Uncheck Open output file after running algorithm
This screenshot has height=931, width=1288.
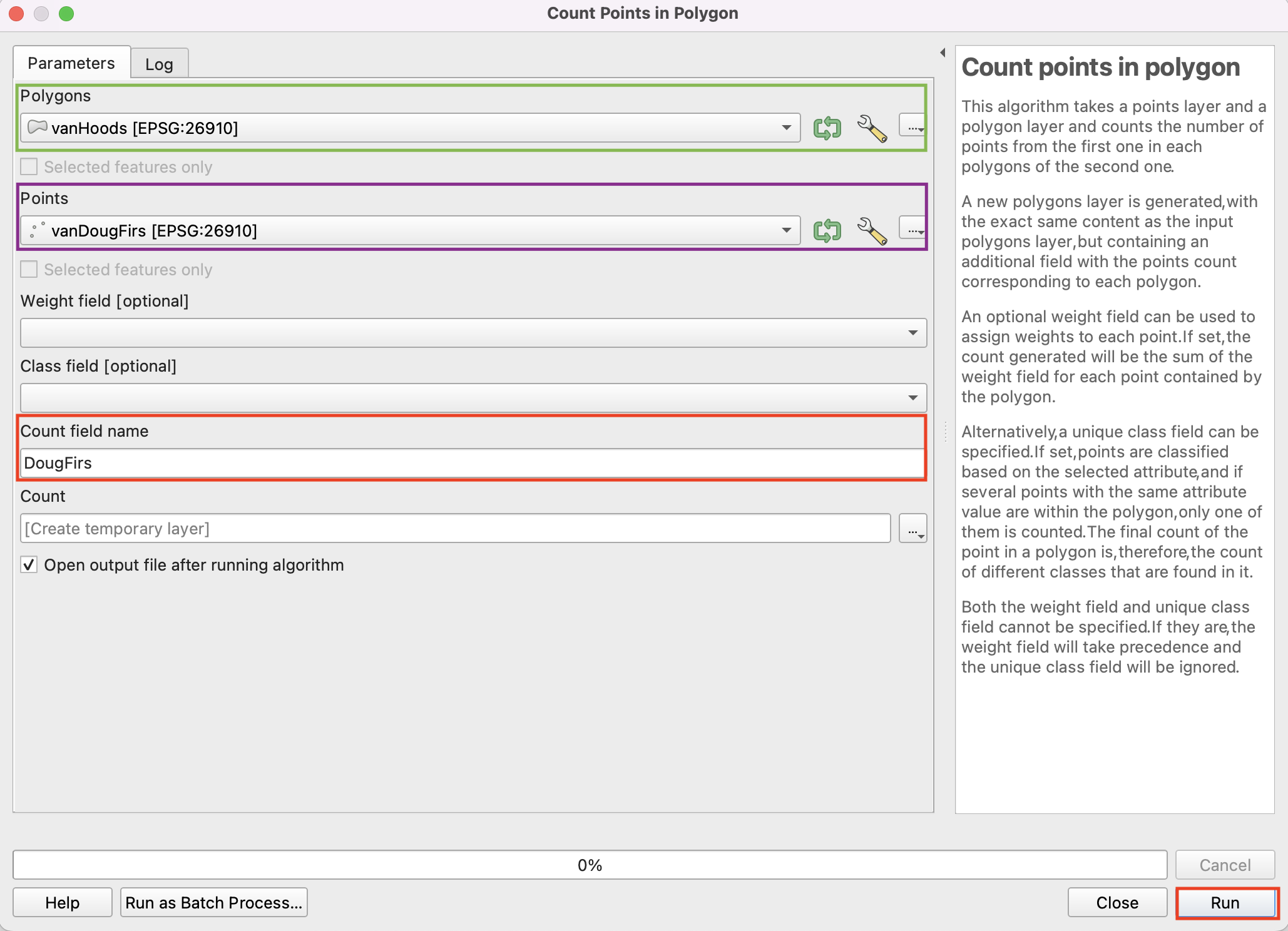coord(29,565)
